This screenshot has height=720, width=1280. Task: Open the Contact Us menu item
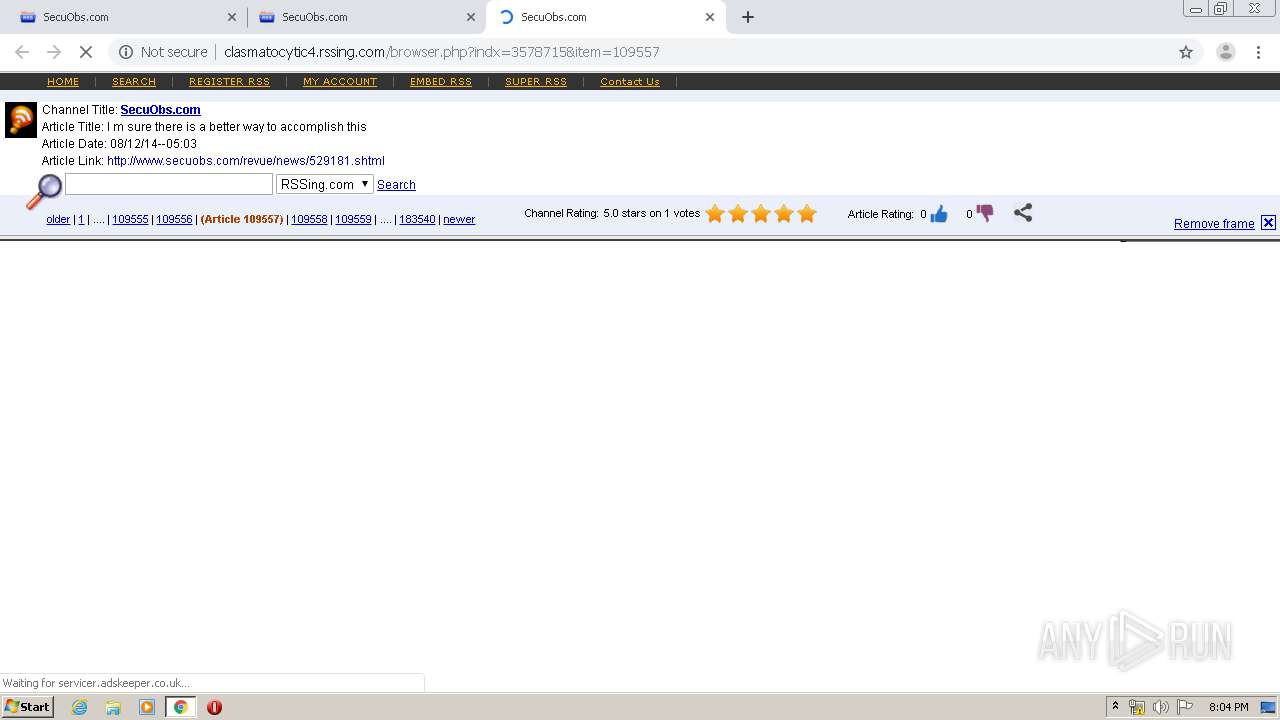(630, 82)
